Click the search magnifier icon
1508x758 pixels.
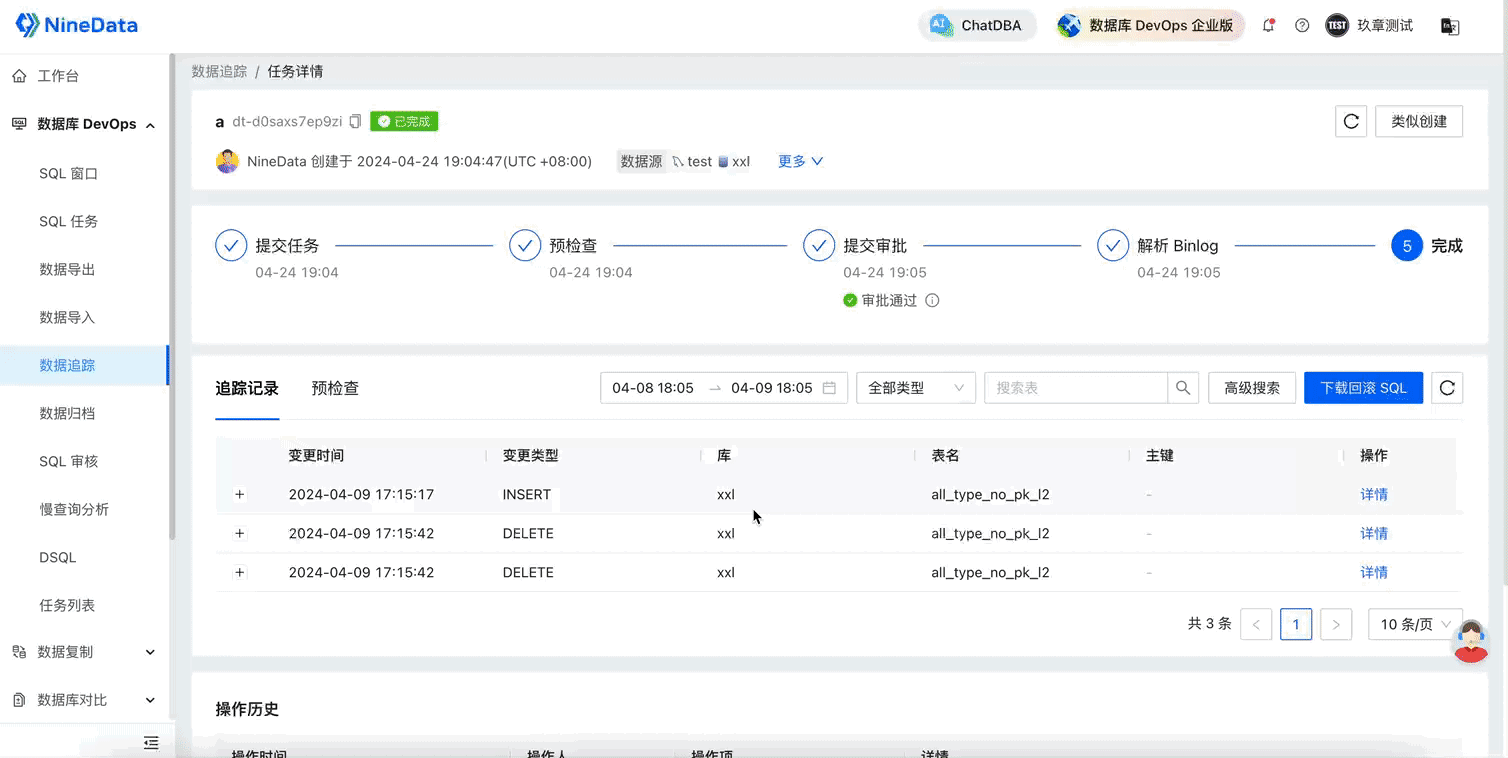coord(1183,388)
